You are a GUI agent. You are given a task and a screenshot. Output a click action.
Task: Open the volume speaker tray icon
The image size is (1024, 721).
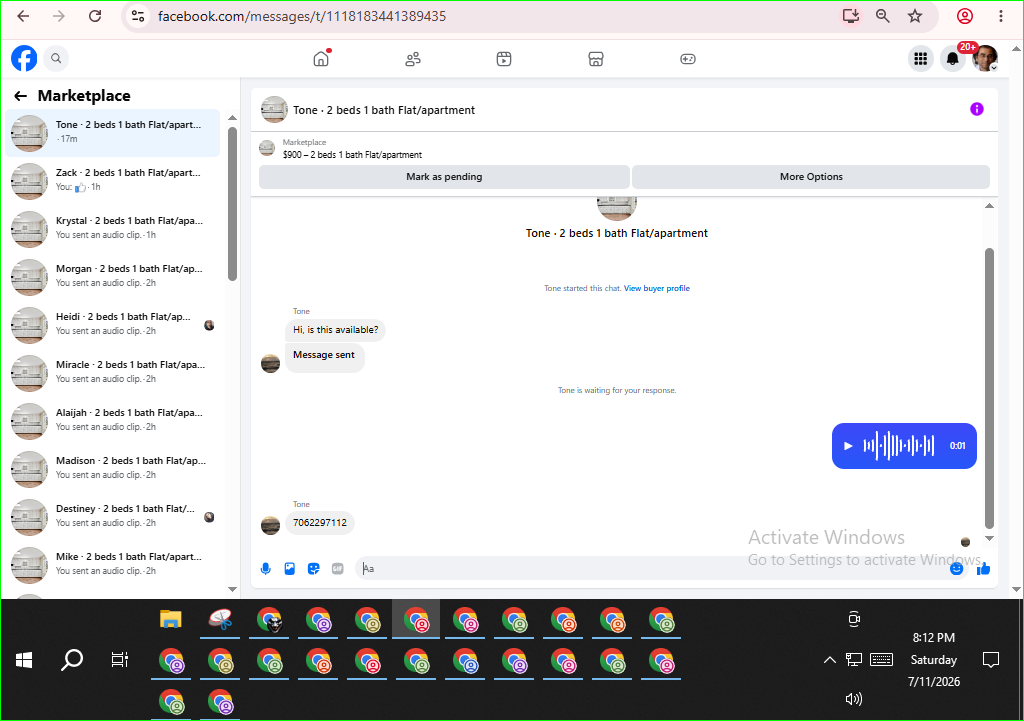coord(854,699)
